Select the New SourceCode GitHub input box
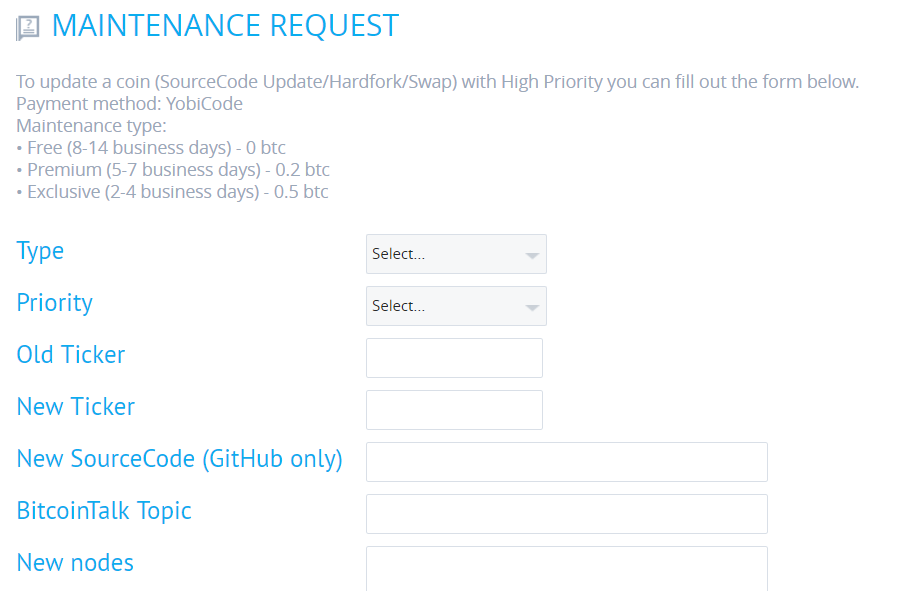This screenshot has height=591, width=897. 566,462
